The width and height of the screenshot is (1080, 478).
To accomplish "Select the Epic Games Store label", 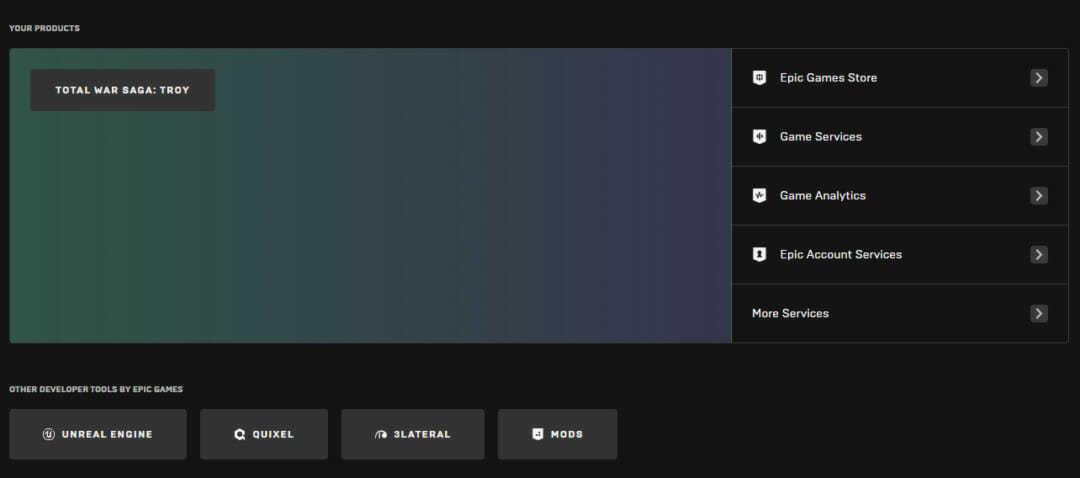I will tap(828, 78).
